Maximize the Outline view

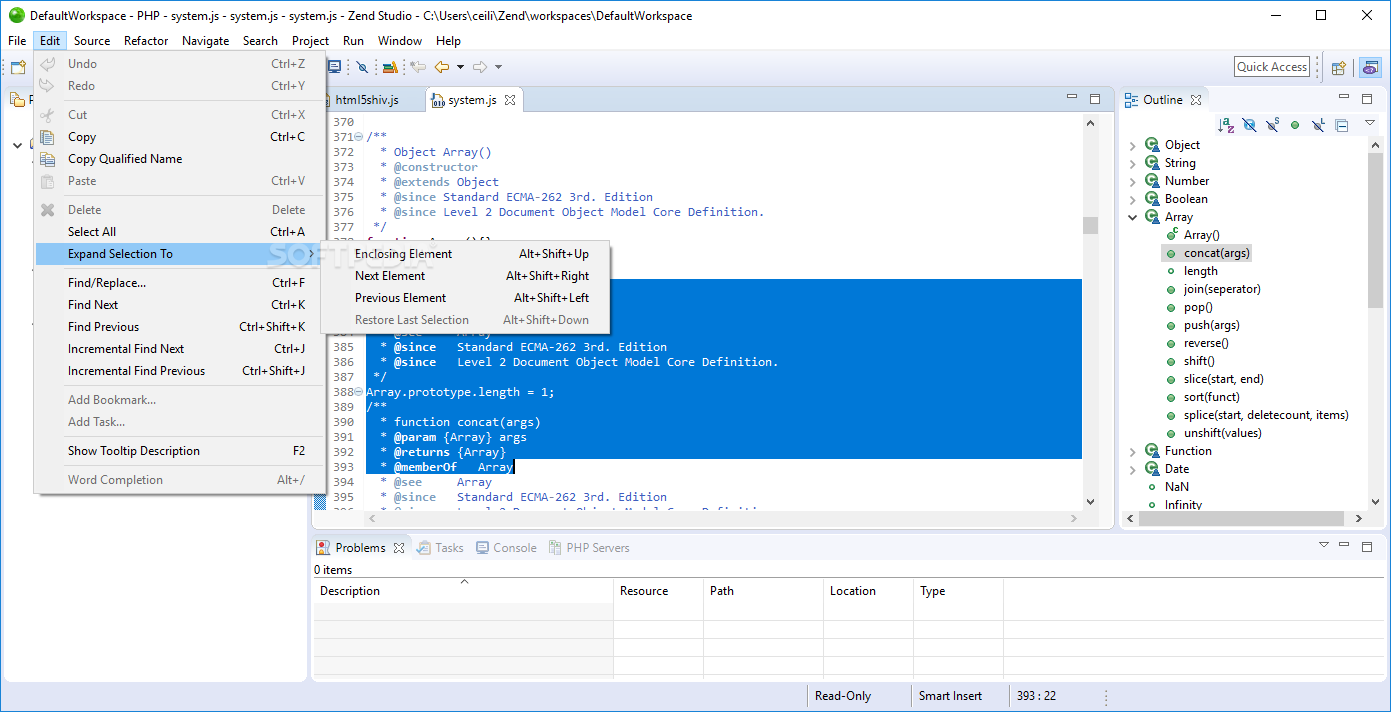coord(1368,98)
